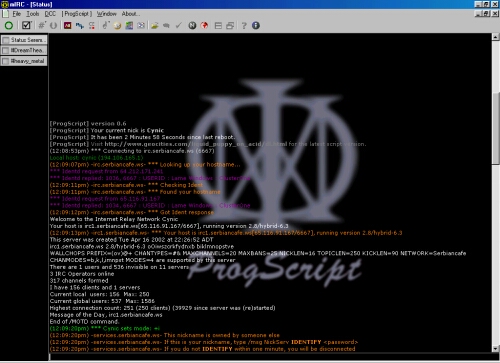Screen dimensions: 500x363
Task: Open the [ProgScript] menu
Action: [x=76, y=14]
